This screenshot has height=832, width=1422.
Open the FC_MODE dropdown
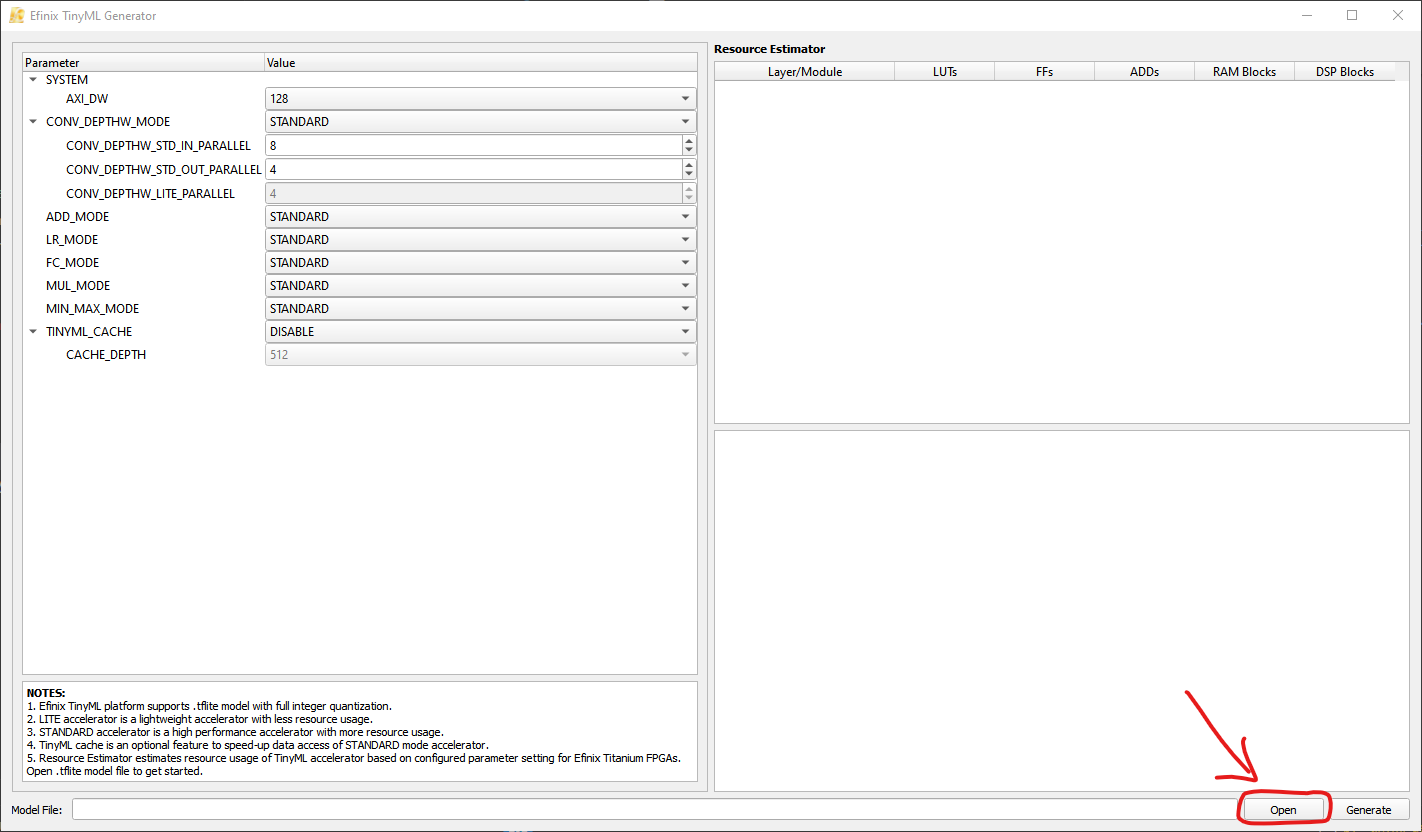tap(481, 263)
